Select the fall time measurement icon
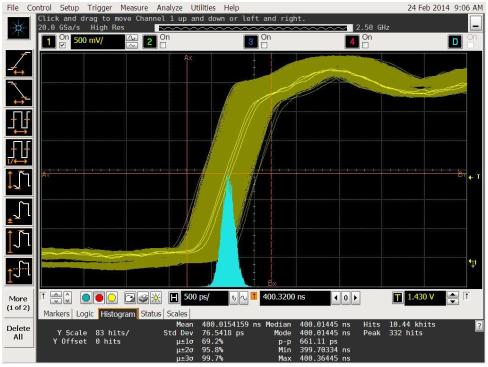The width and height of the screenshot is (488, 367). pyautogui.click(x=19, y=93)
